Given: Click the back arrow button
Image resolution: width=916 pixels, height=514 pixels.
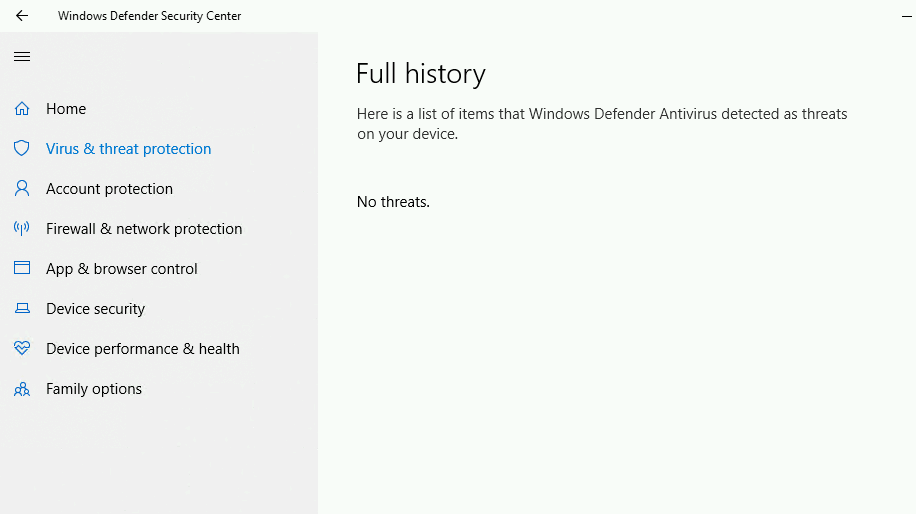Looking at the screenshot, I should (x=22, y=16).
